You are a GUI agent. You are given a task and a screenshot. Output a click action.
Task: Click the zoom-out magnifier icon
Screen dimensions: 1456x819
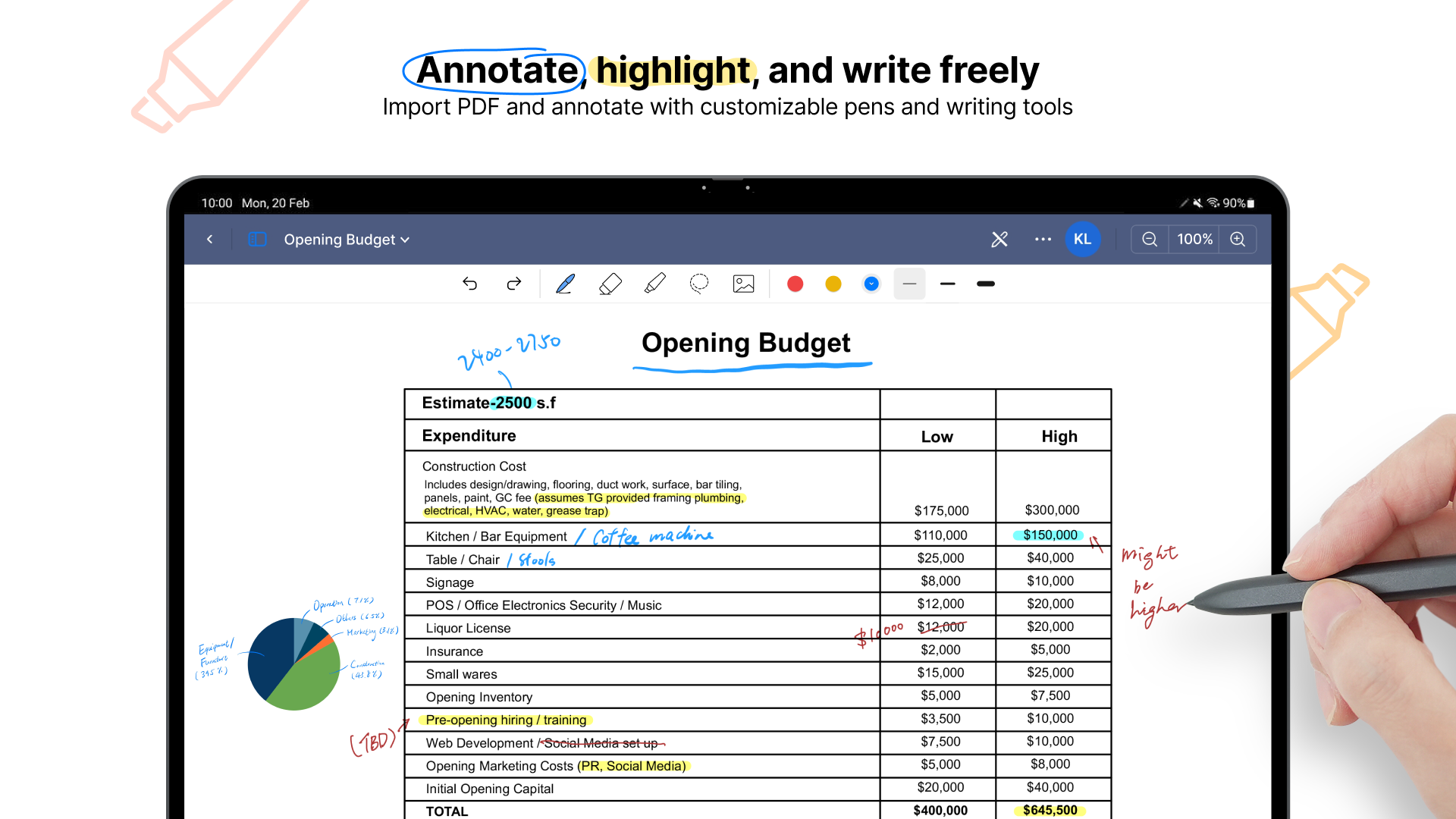click(x=1150, y=239)
